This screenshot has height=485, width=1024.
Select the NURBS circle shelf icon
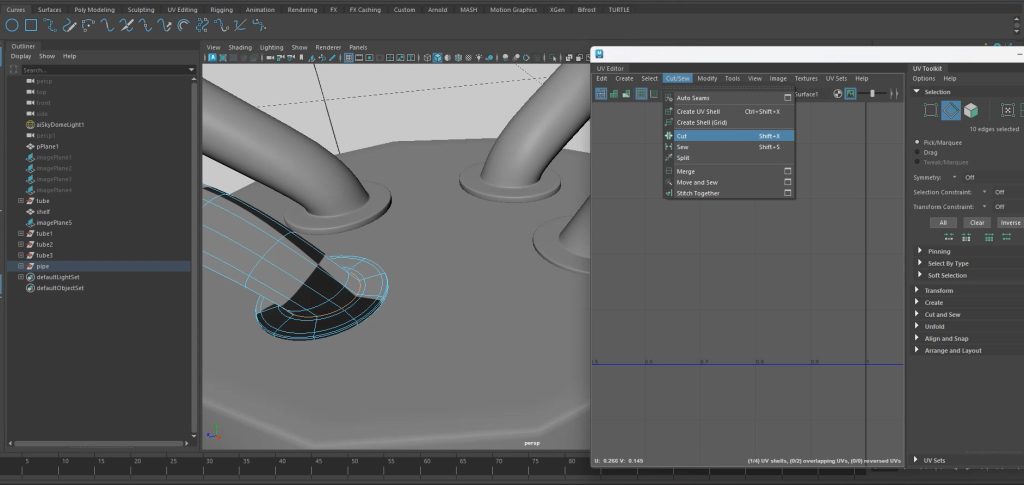point(12,25)
